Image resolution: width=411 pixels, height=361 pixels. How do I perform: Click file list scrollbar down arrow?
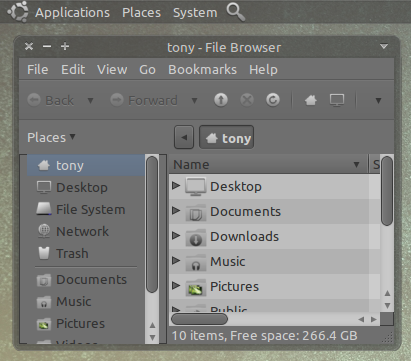click(387, 305)
